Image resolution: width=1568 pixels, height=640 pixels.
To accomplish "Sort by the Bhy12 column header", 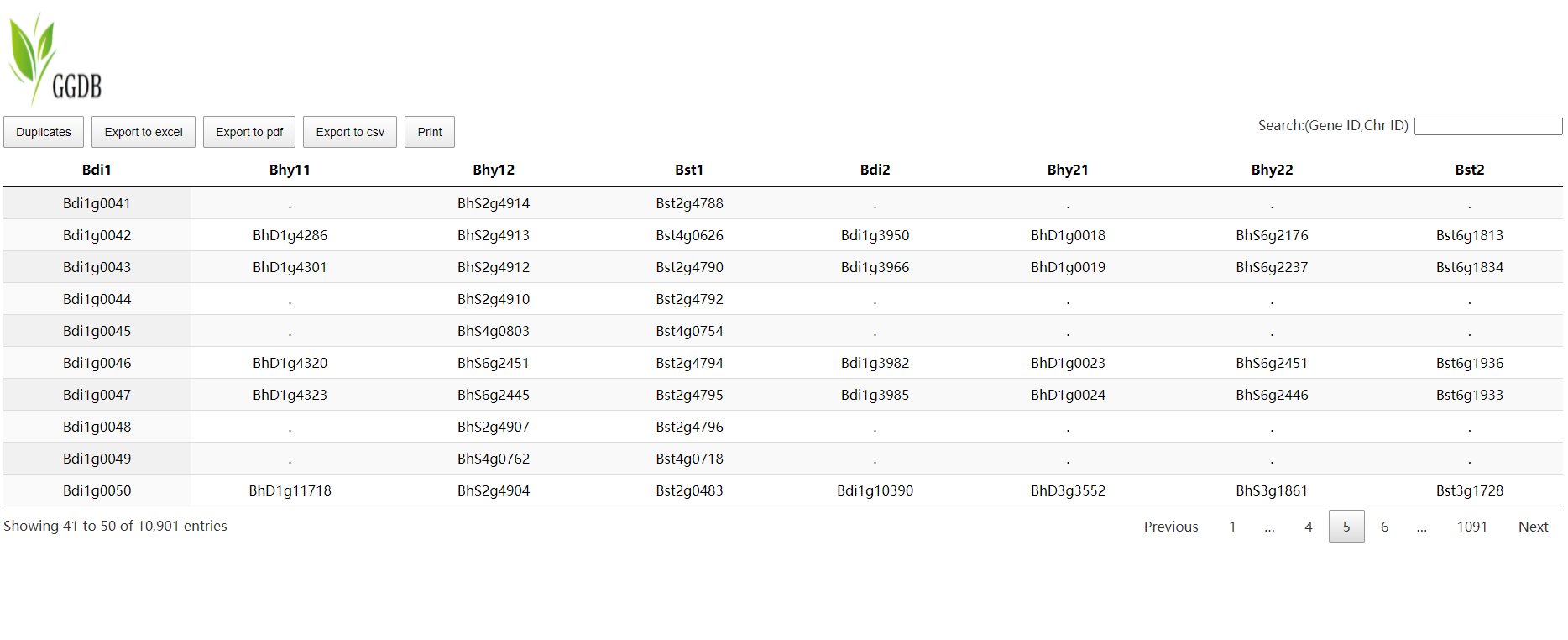I will click(494, 170).
